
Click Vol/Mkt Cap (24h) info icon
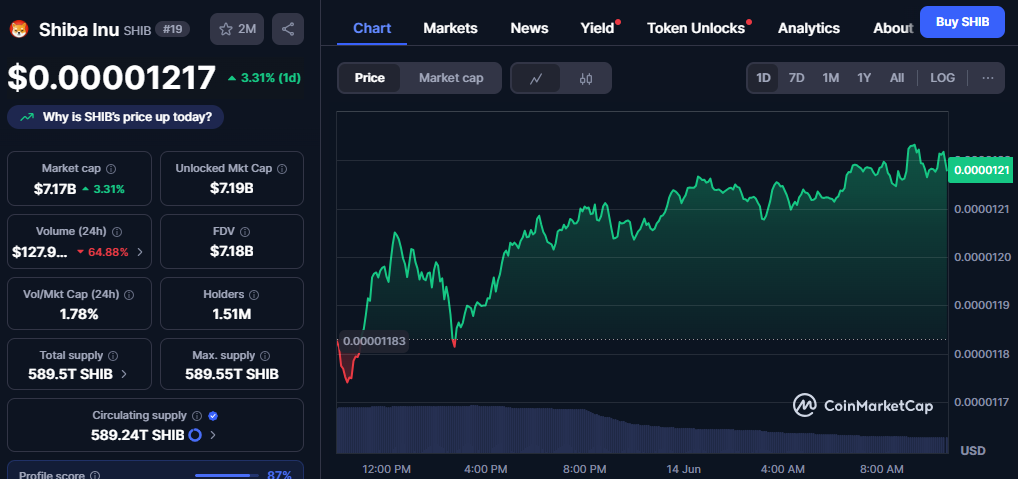pos(129,295)
